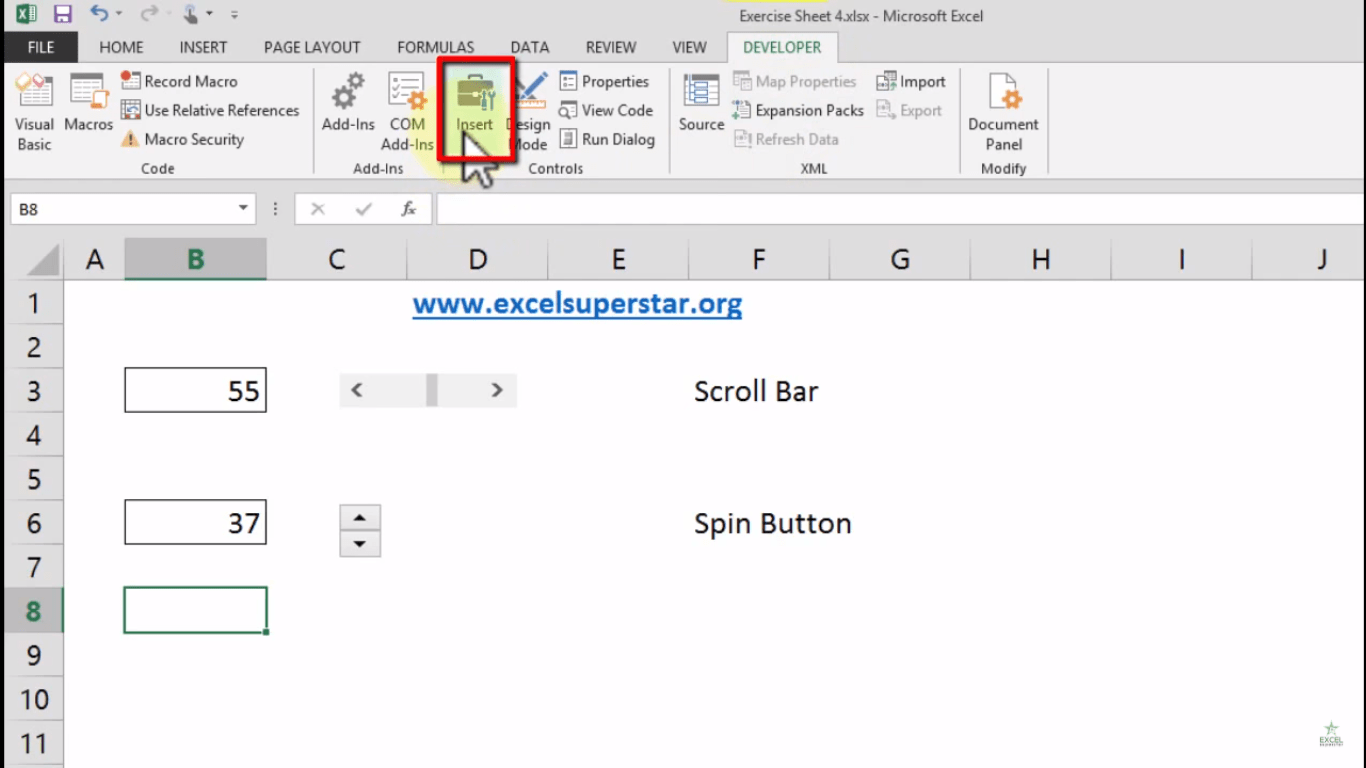Switch to the FORMULAS tab
Viewport: 1366px width, 768px height.
click(x=436, y=47)
